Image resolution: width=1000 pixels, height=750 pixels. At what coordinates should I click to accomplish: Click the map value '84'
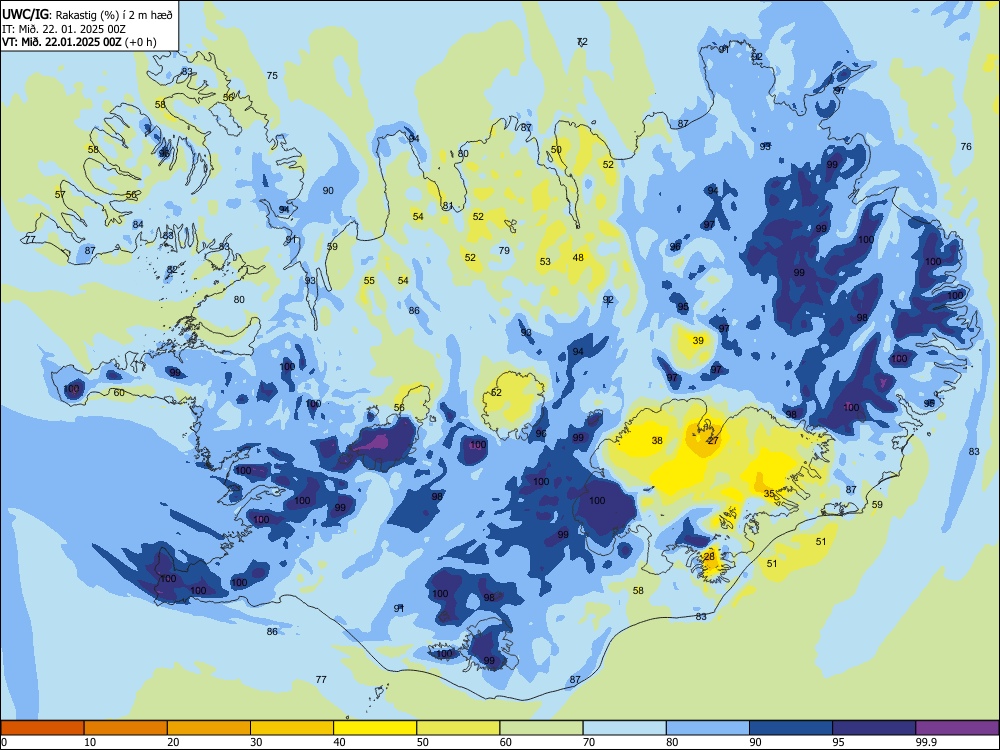138,224
